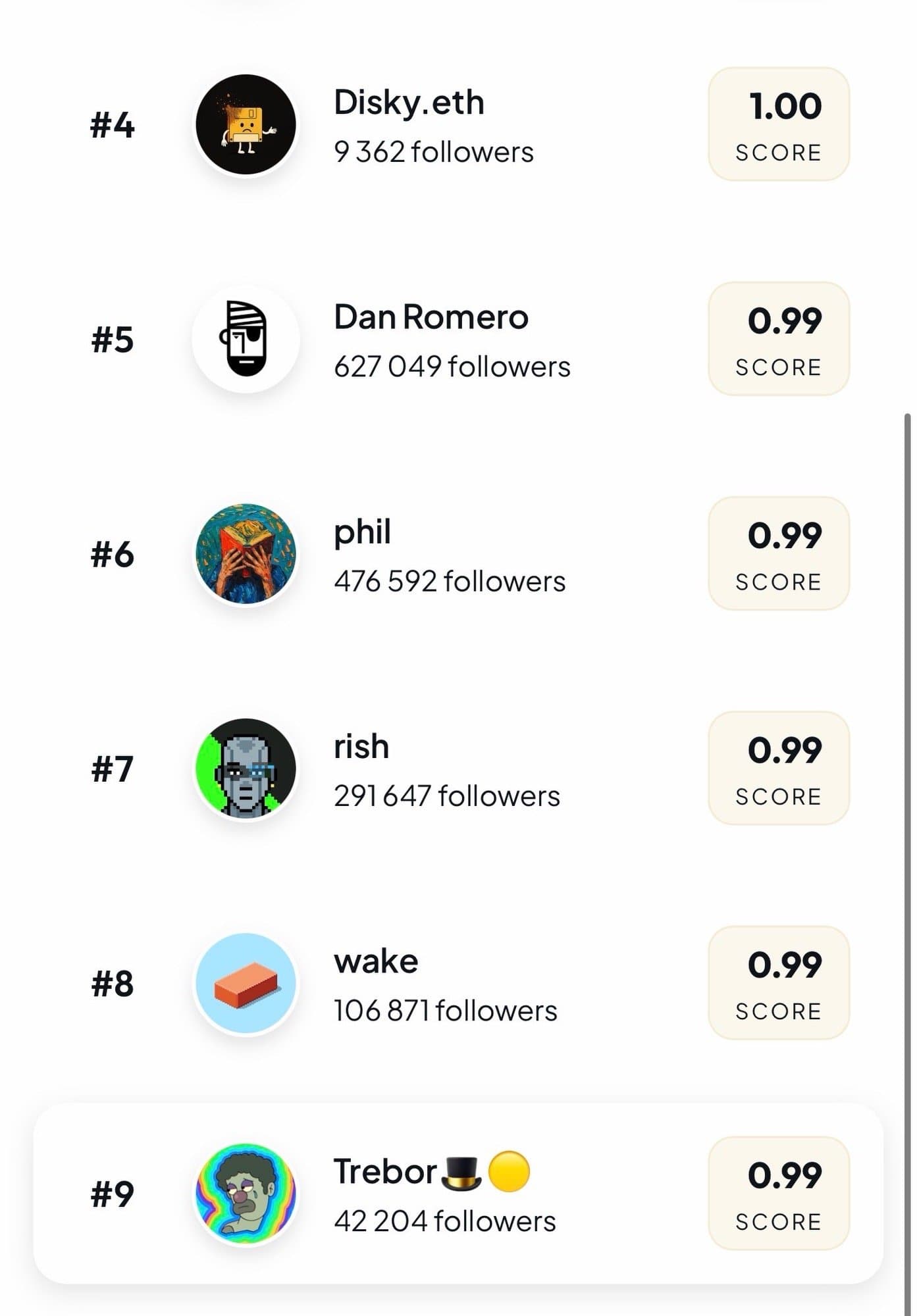Click the 627 049 followers text
This screenshot has height=1316, width=917.
click(x=452, y=367)
